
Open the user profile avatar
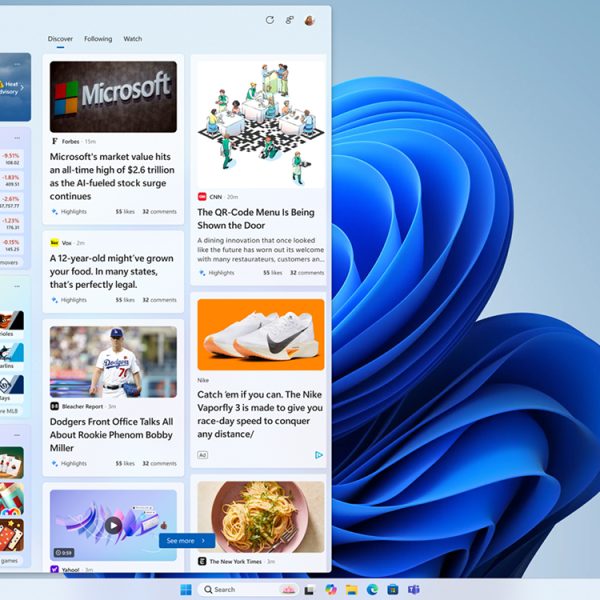pos(310,20)
